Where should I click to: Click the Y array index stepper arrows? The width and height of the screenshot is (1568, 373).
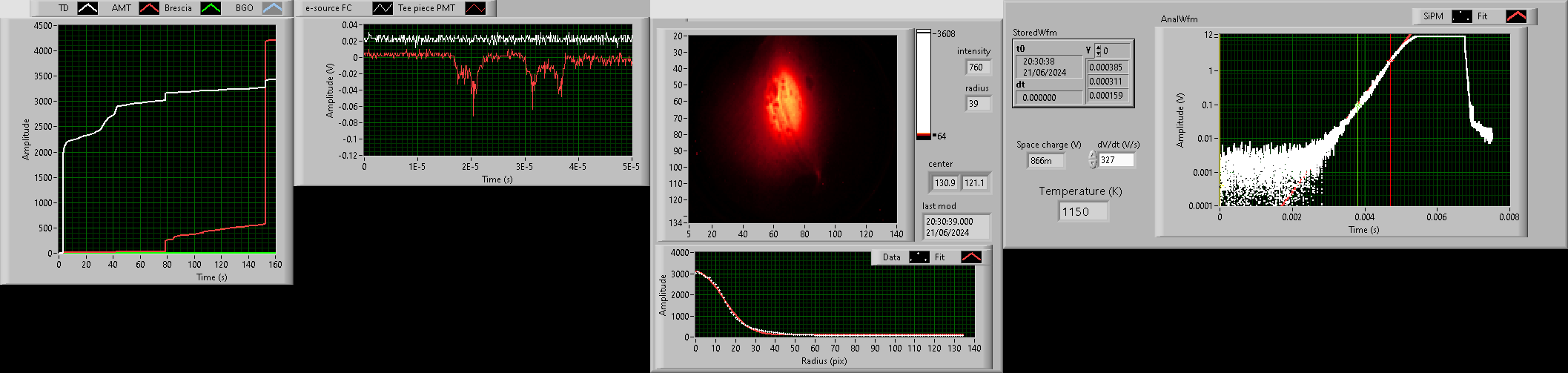pos(1098,50)
